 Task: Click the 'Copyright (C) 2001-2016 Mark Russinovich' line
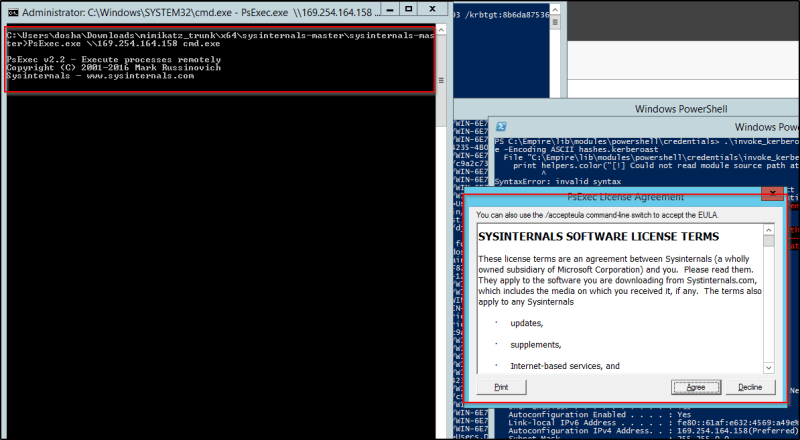tap(114, 67)
